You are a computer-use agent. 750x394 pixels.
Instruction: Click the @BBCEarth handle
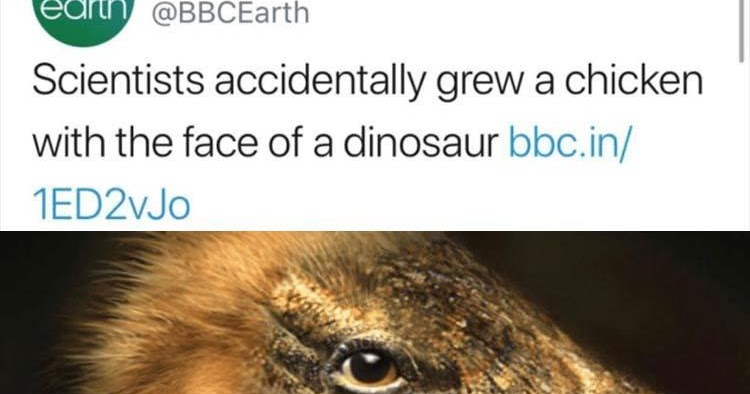(231, 13)
